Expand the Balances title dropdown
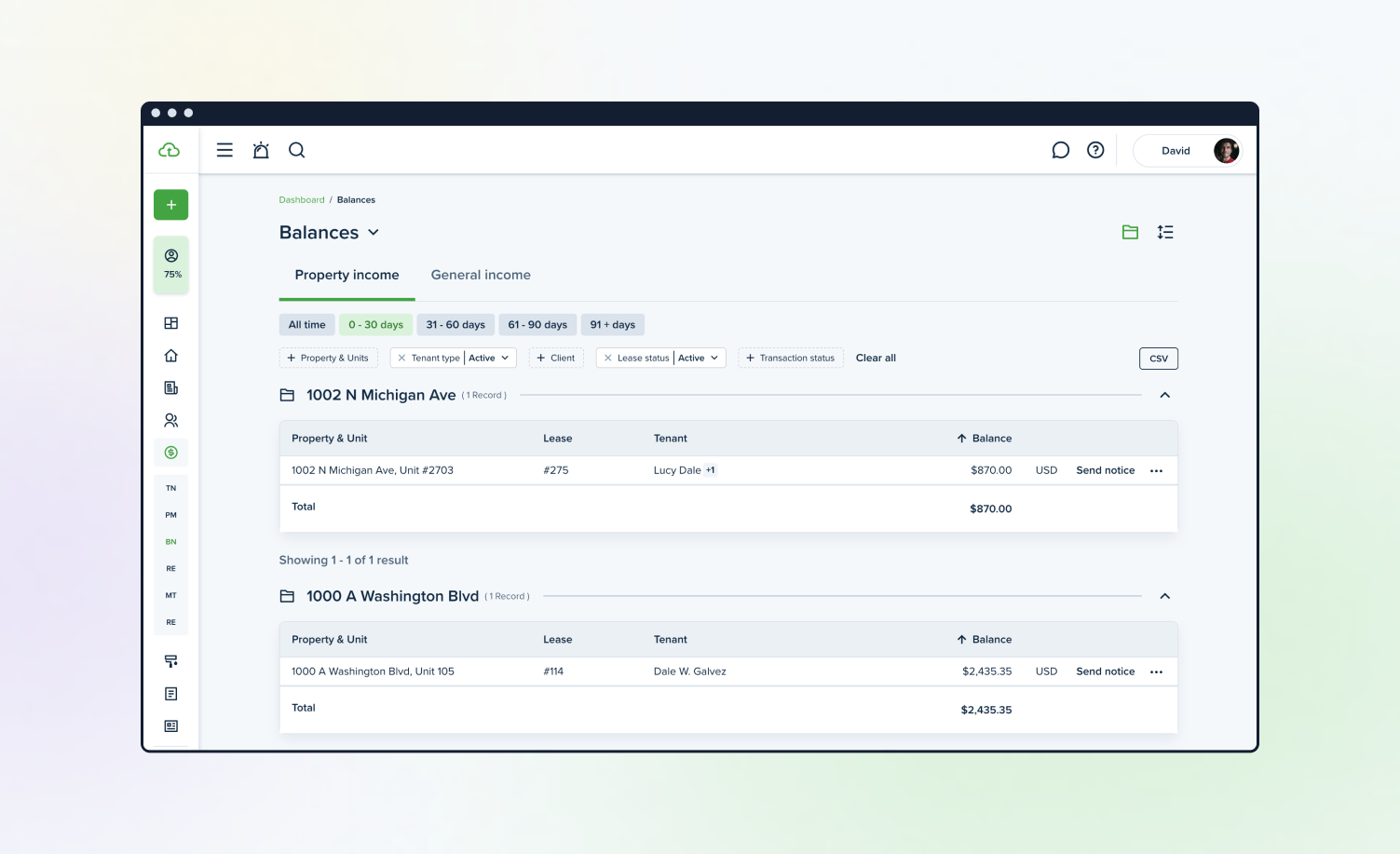1400x854 pixels. [374, 233]
